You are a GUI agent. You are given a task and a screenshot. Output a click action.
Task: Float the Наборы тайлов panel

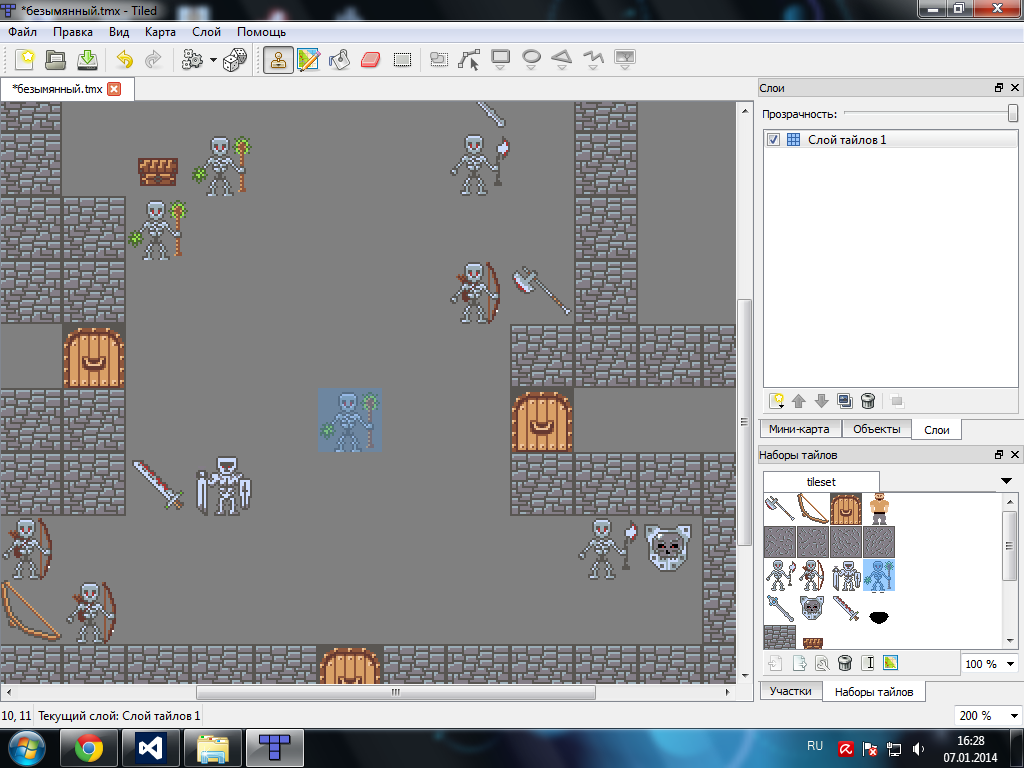tap(999, 455)
